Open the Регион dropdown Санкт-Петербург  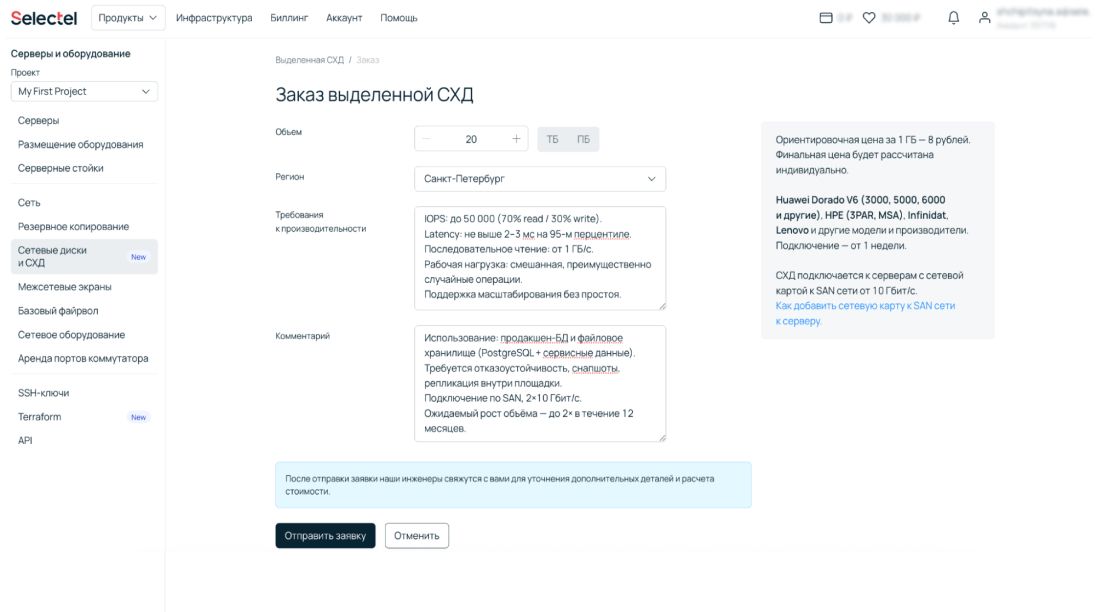point(539,179)
